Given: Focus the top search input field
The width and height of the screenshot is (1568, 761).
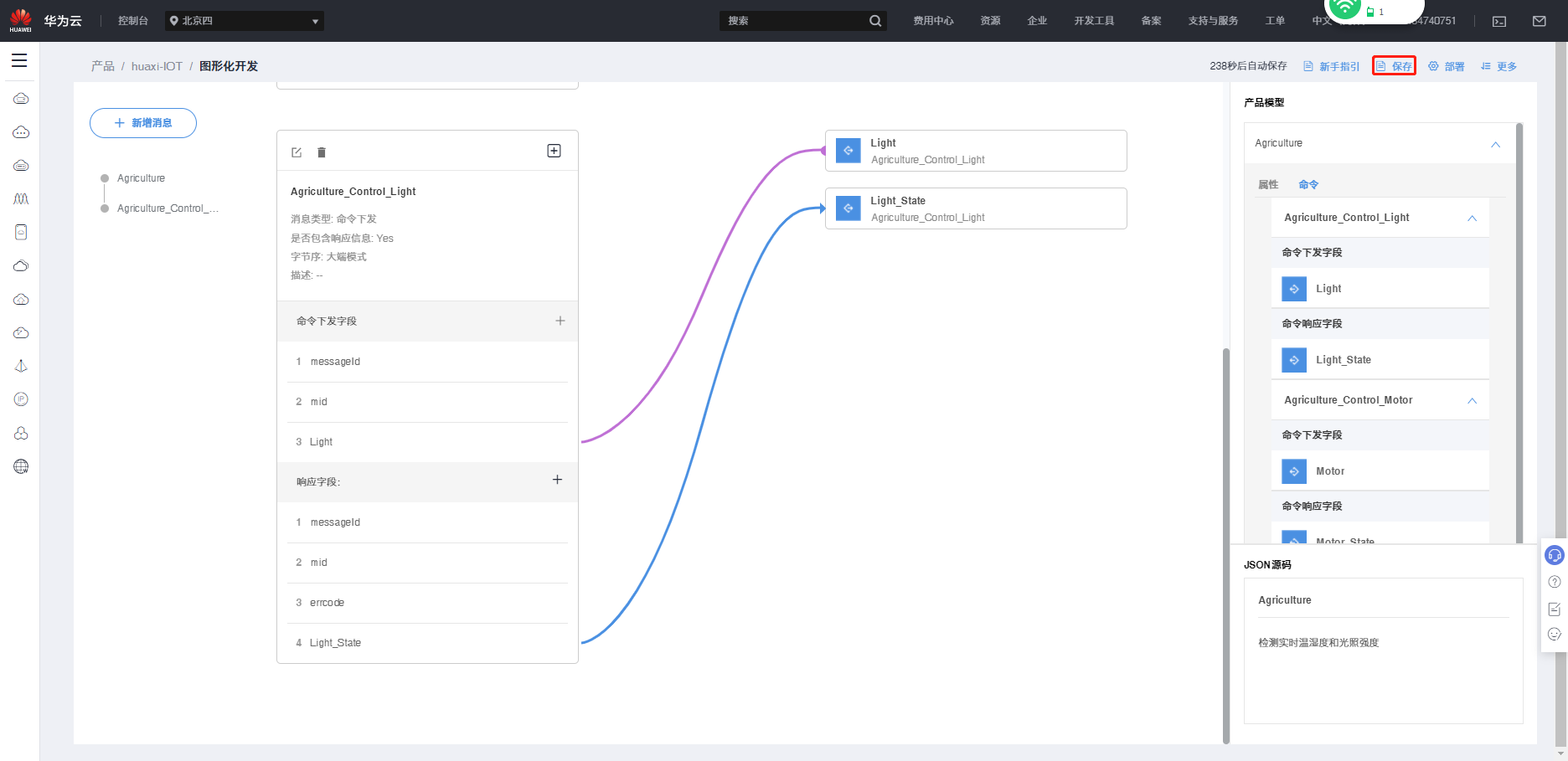Looking at the screenshot, I should 796,21.
